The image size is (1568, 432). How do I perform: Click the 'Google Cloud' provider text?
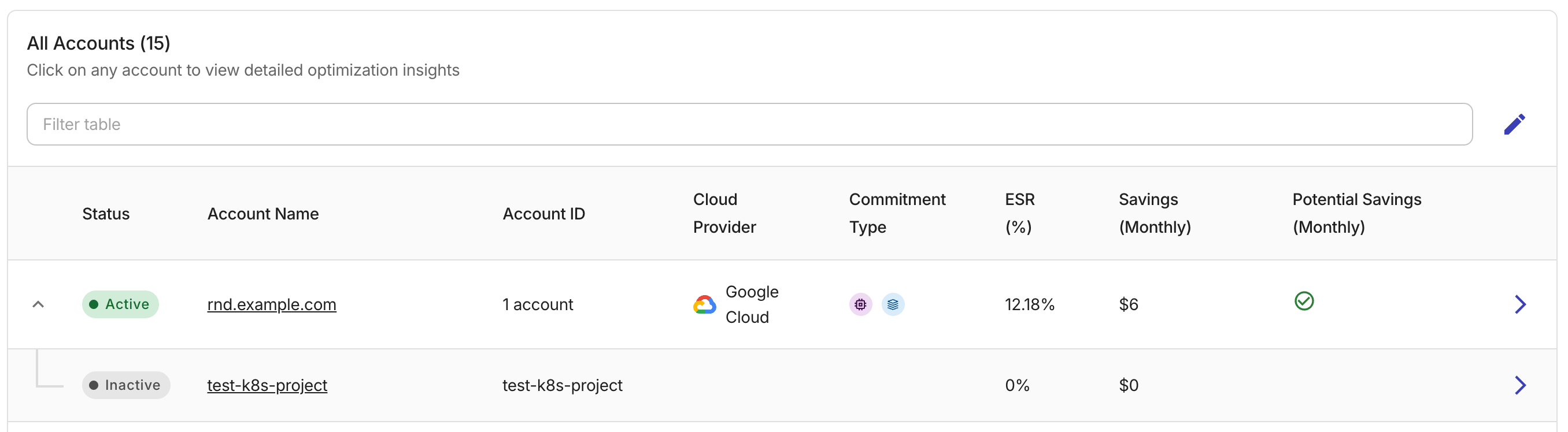click(x=752, y=304)
